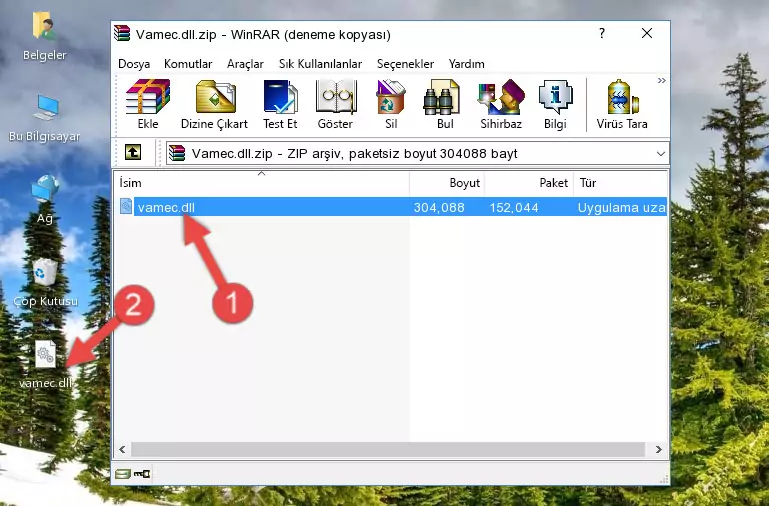Go up one folder level
Screen dimensions: 769x506
pos(133,152)
